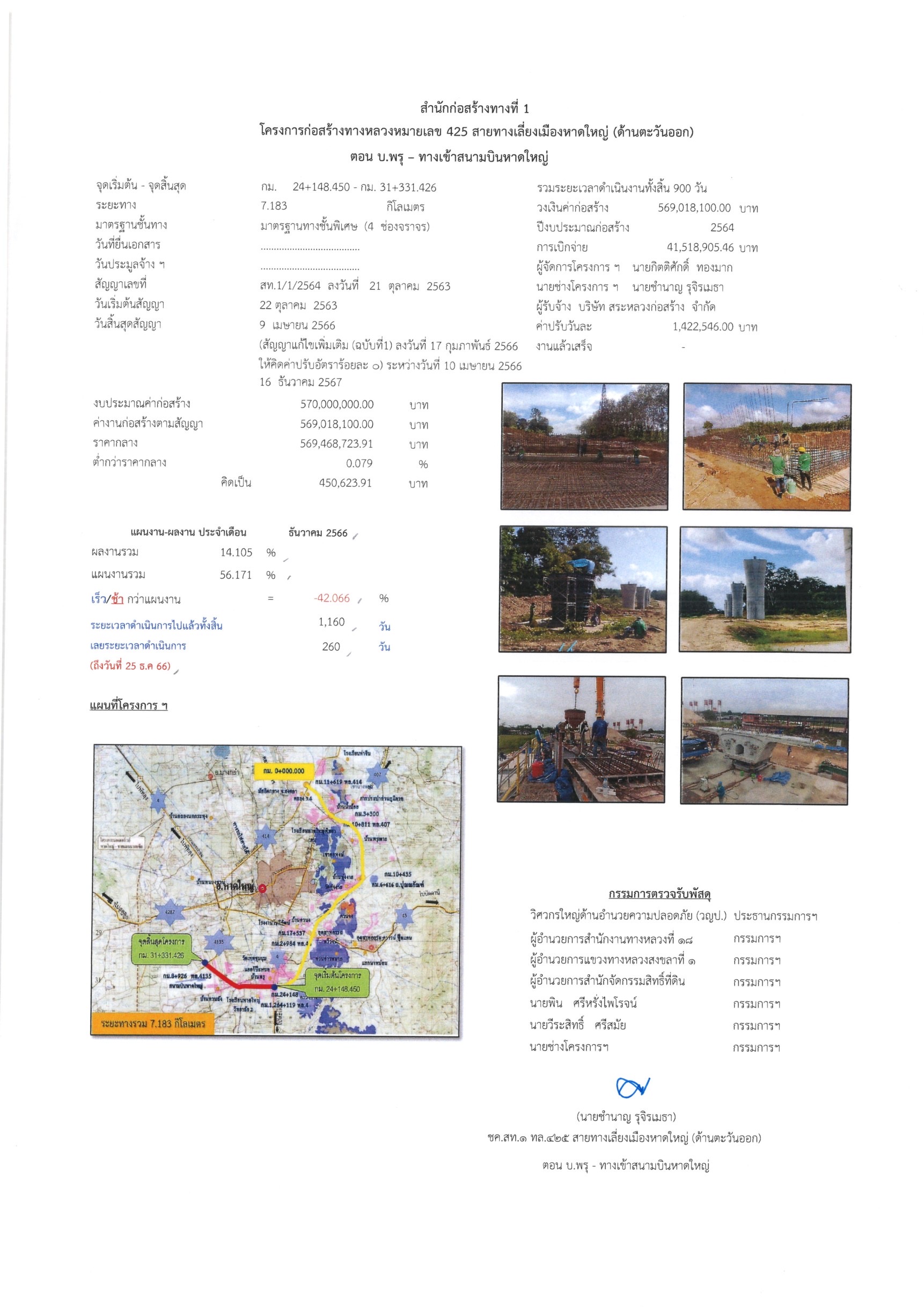Click the contract end date '9 เมษายน 2566'
This screenshot has height=1307, width=924.
pos(298,325)
